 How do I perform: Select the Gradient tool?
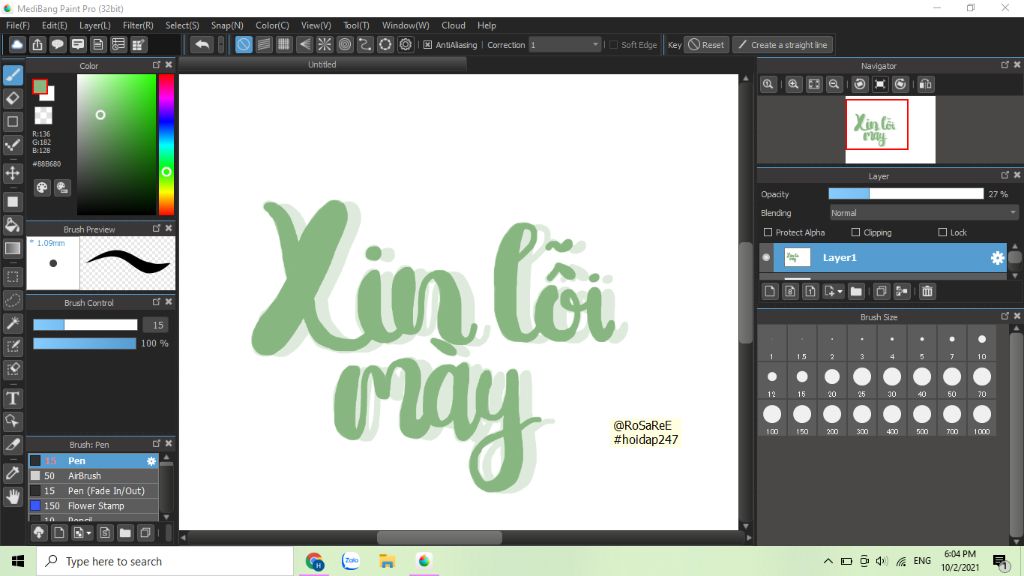[x=13, y=248]
